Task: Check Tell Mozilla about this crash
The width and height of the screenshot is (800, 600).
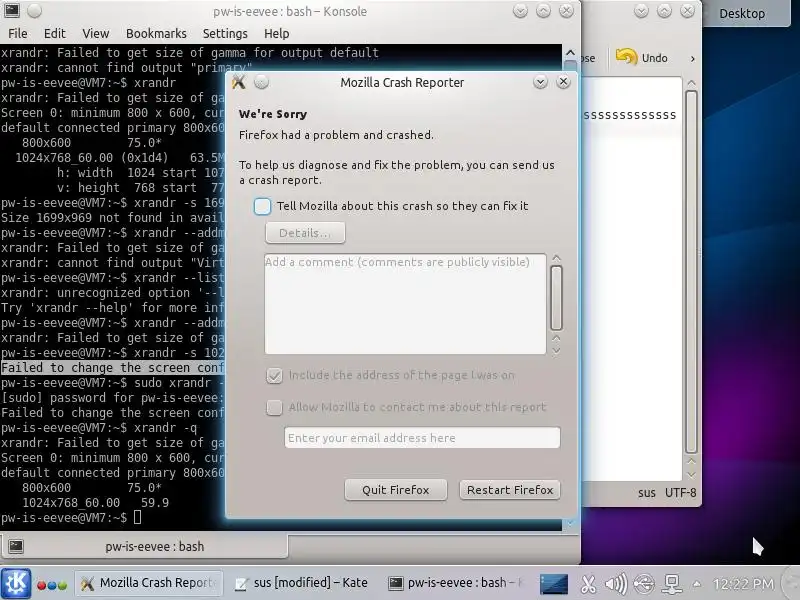Action: coord(262,206)
